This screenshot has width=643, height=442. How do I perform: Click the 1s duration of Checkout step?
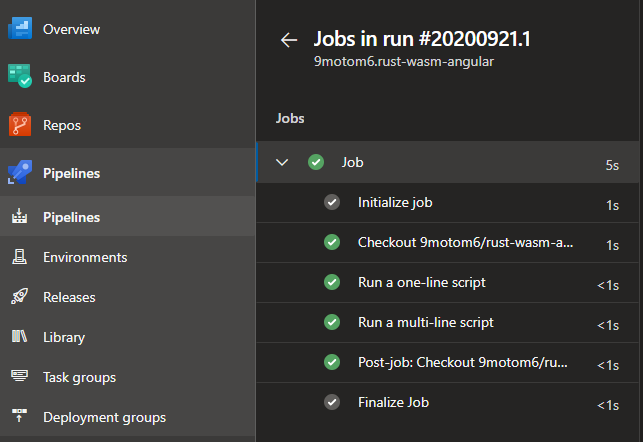click(612, 245)
